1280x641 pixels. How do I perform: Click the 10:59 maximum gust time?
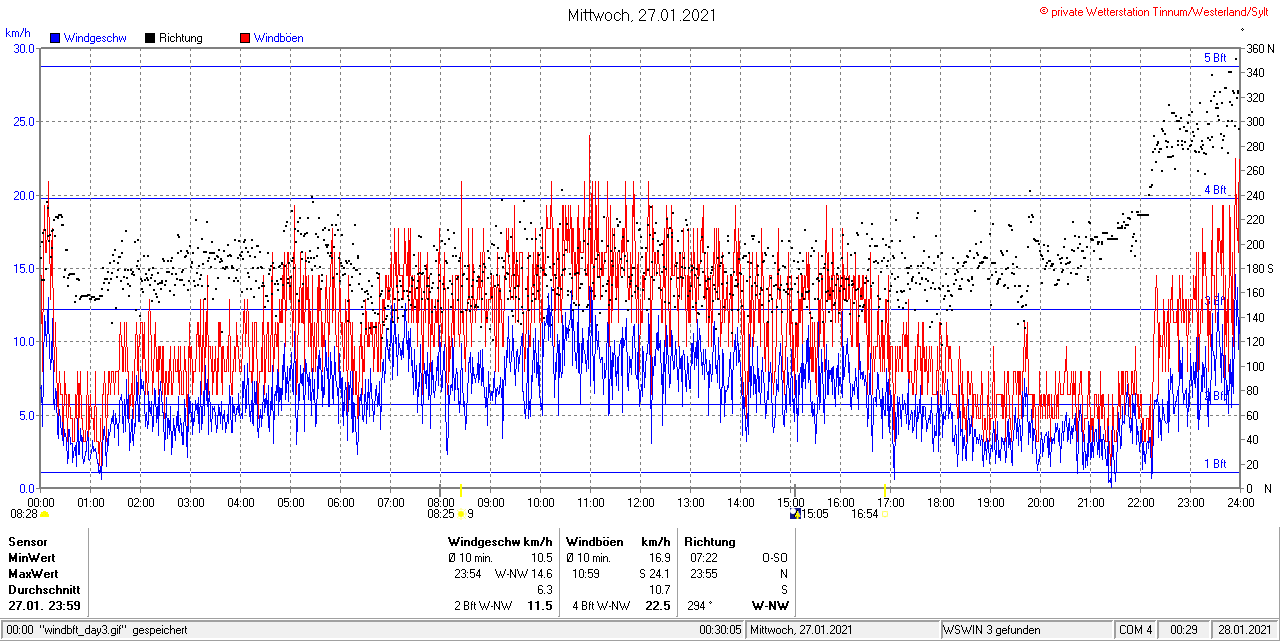point(586,573)
